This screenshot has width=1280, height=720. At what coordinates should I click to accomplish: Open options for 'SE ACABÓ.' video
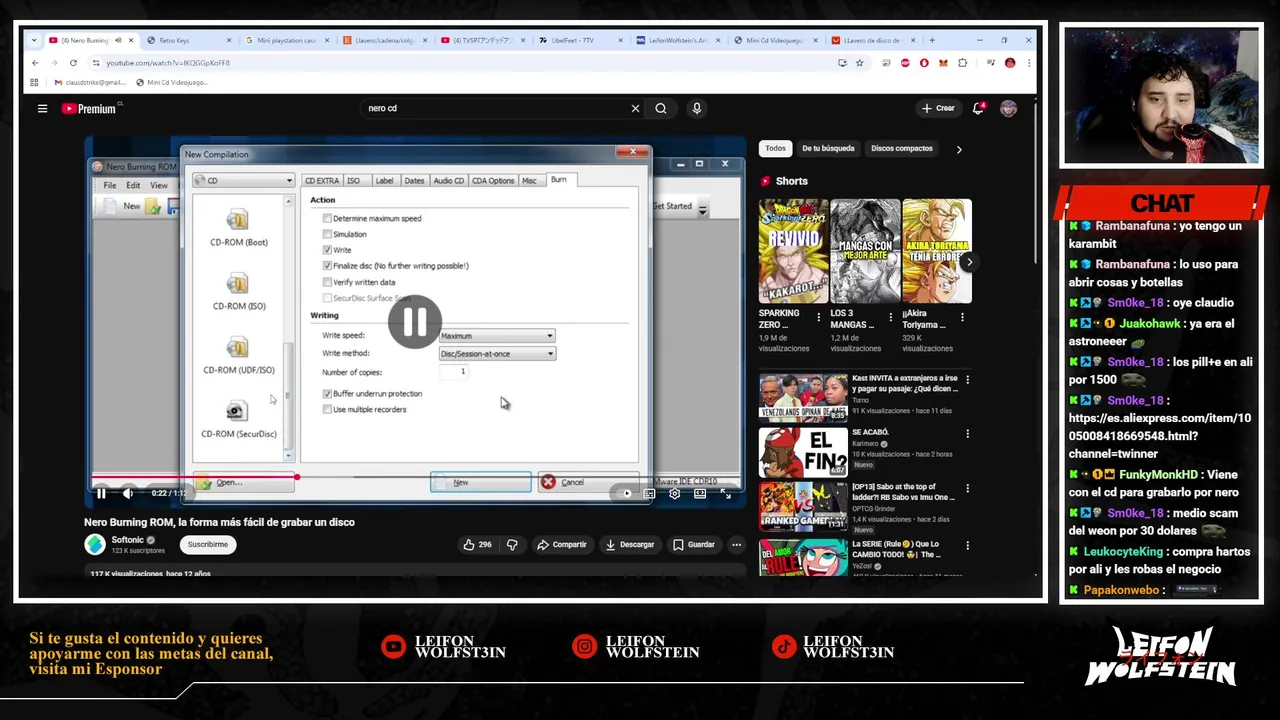coord(967,434)
